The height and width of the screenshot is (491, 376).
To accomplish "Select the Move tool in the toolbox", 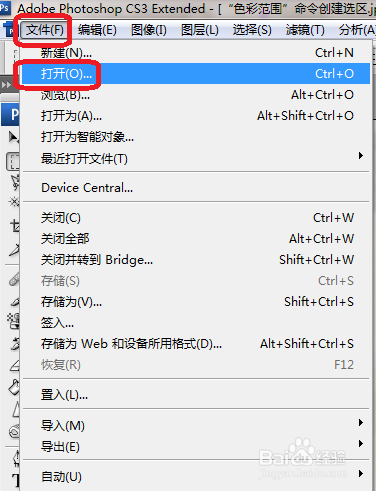I will pos(13,137).
